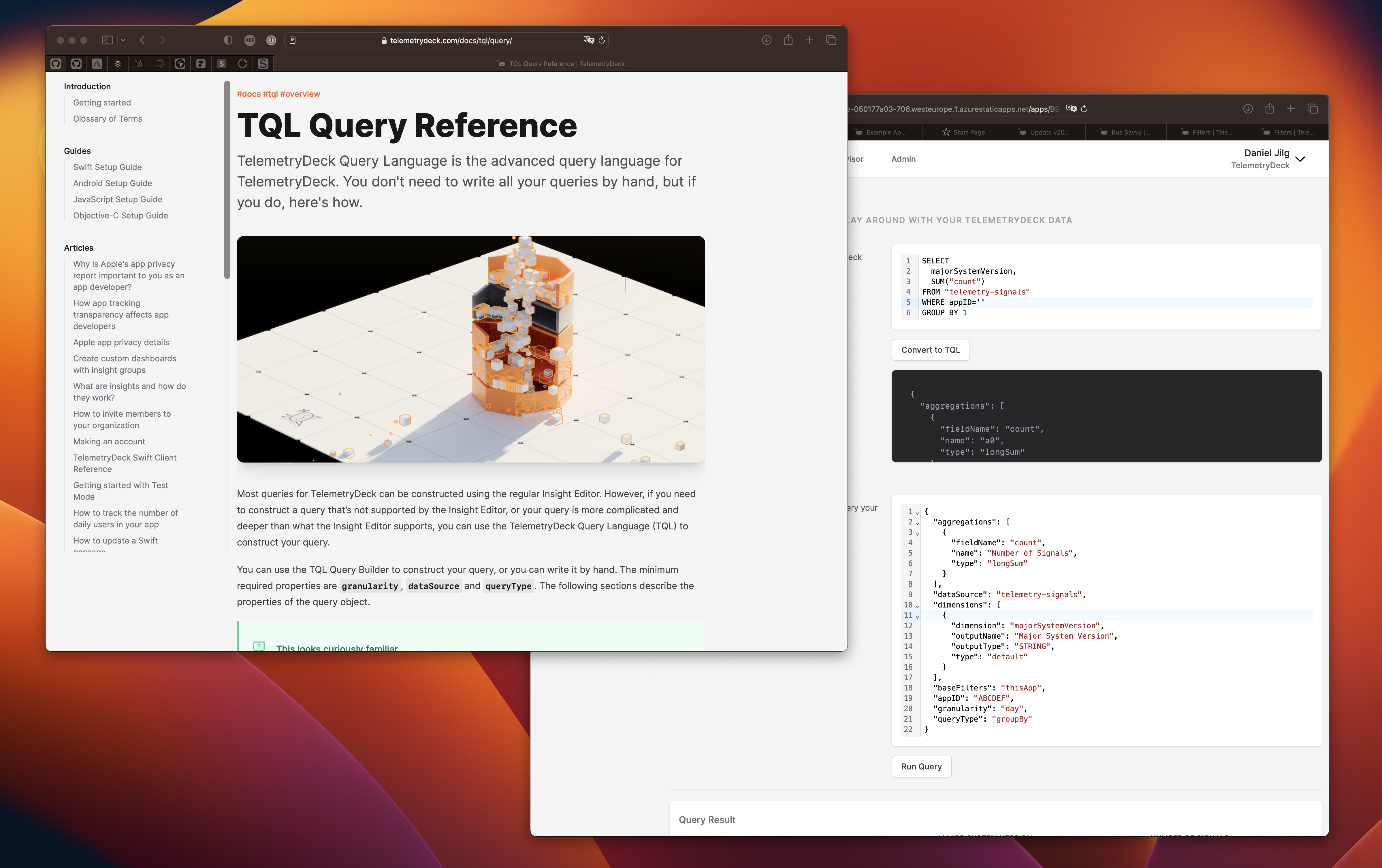
Task: Collapse the dimensions array fold arrow on line 10
Action: tap(917, 606)
